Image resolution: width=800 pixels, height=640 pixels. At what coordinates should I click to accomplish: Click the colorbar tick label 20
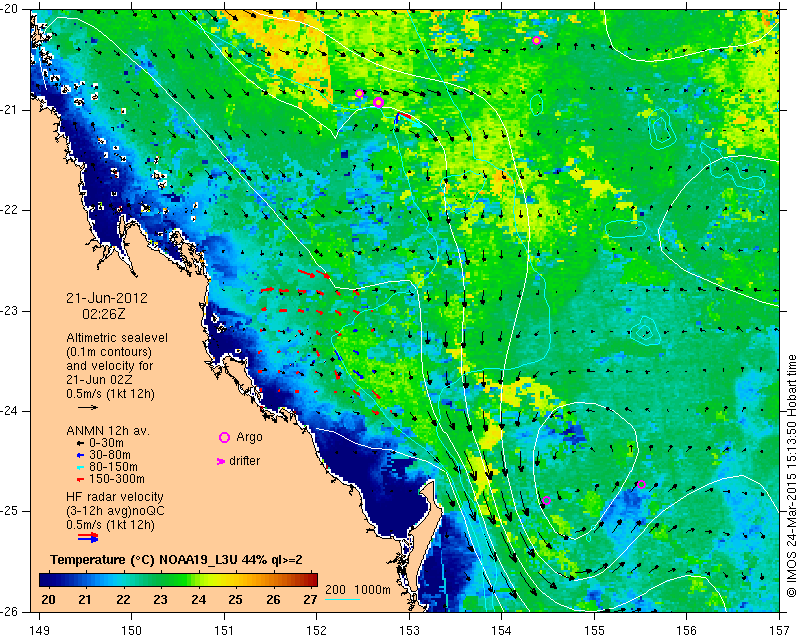click(x=48, y=599)
